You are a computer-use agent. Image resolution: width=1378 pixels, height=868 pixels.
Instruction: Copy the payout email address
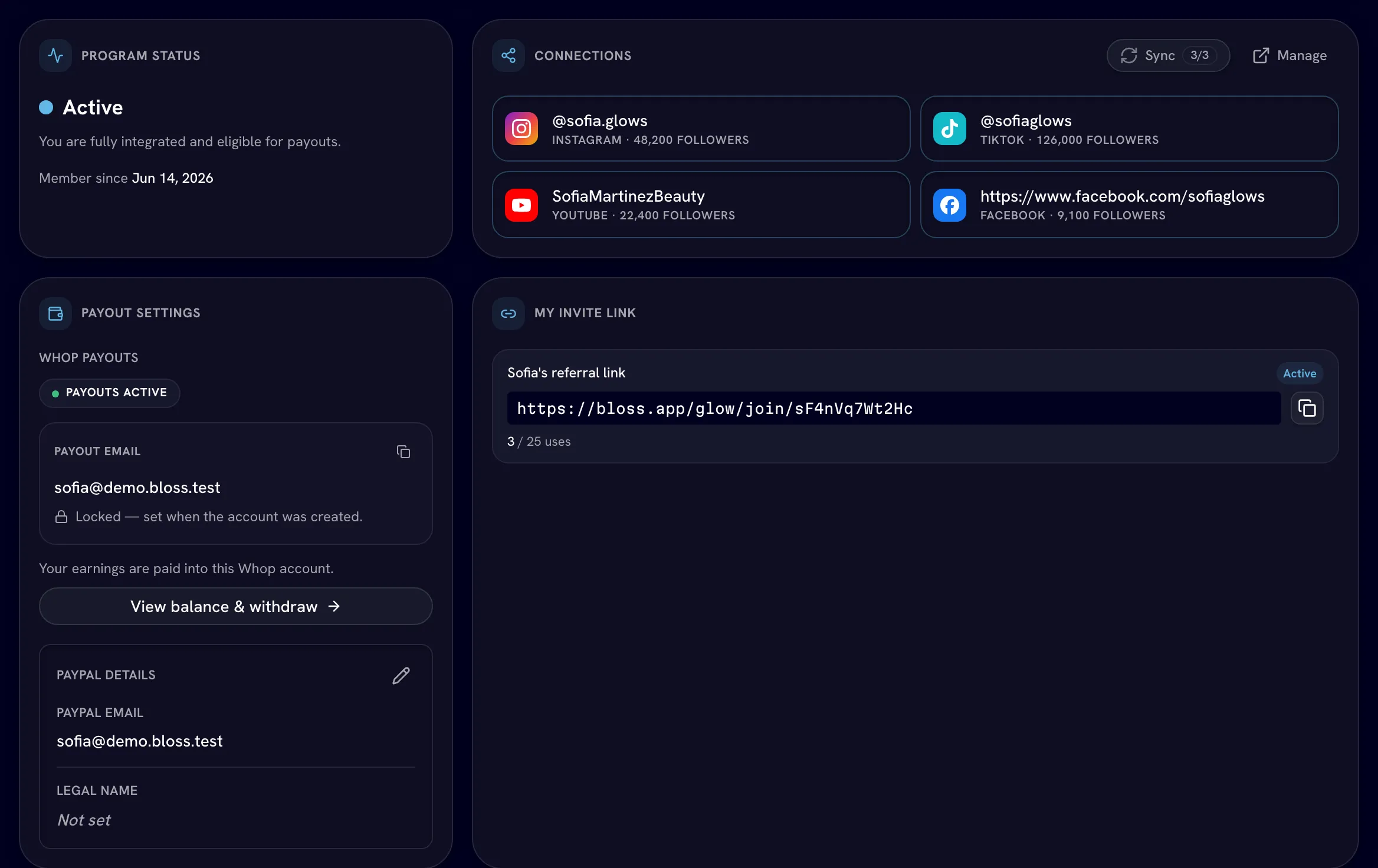[403, 452]
